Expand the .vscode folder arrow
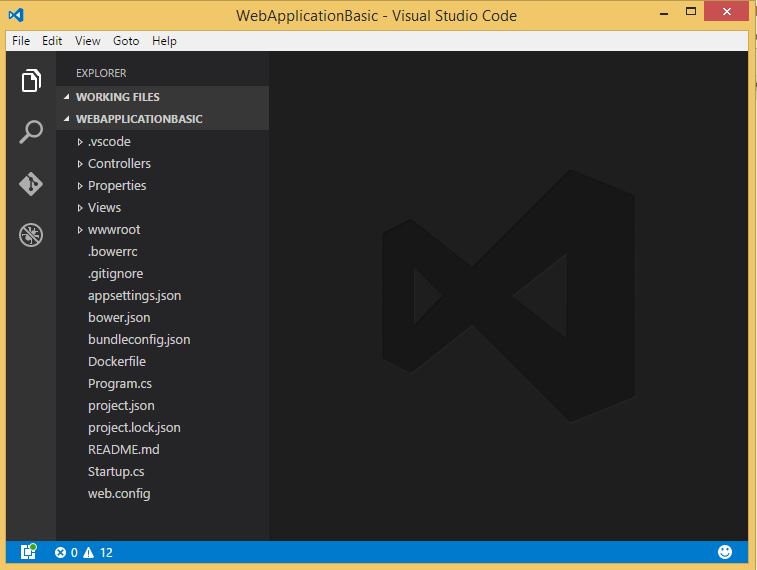The width and height of the screenshot is (757, 570). click(x=80, y=142)
